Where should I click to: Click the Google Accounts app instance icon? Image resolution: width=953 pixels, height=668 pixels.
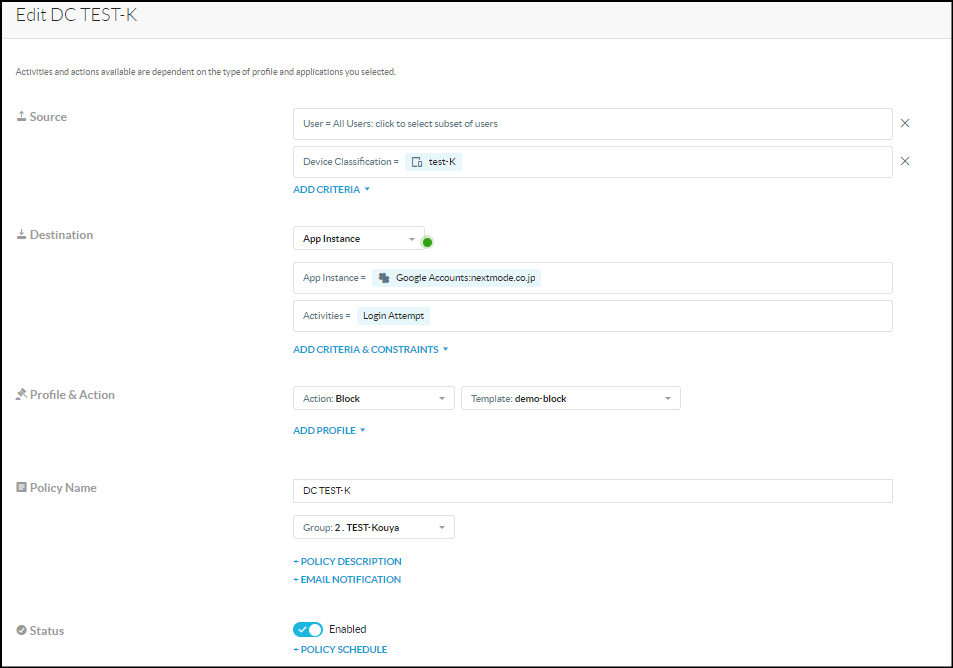pos(384,278)
